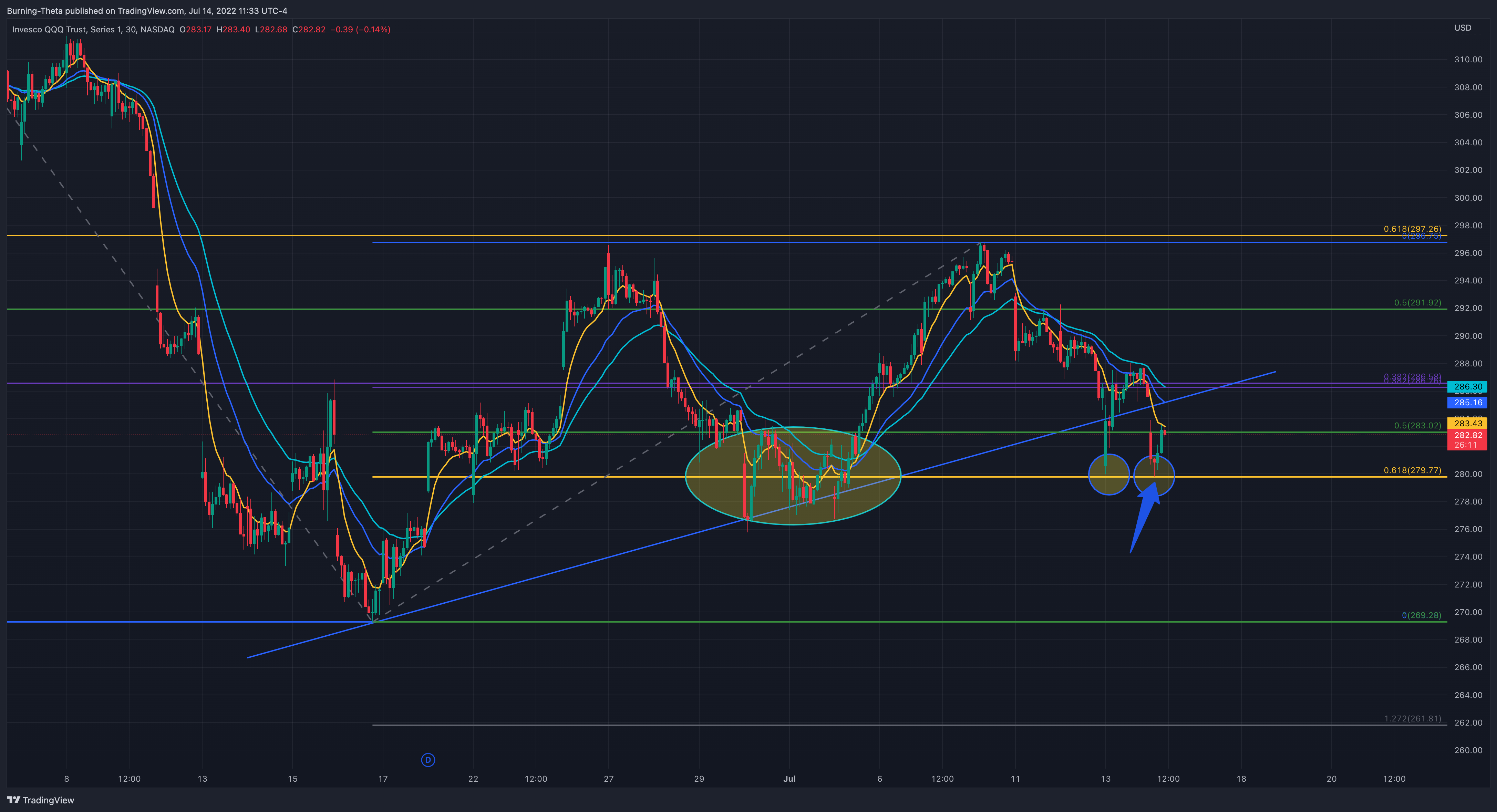Viewport: 1497px width, 812px height.
Task: Click the '8' date label on time axis
Action: [x=67, y=778]
